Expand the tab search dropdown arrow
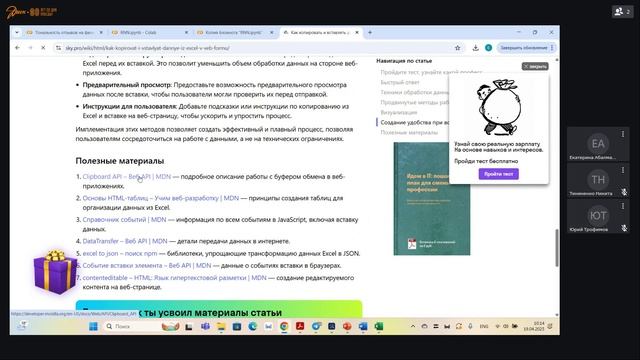Screen dimensions: 640x360 tap(17, 32)
